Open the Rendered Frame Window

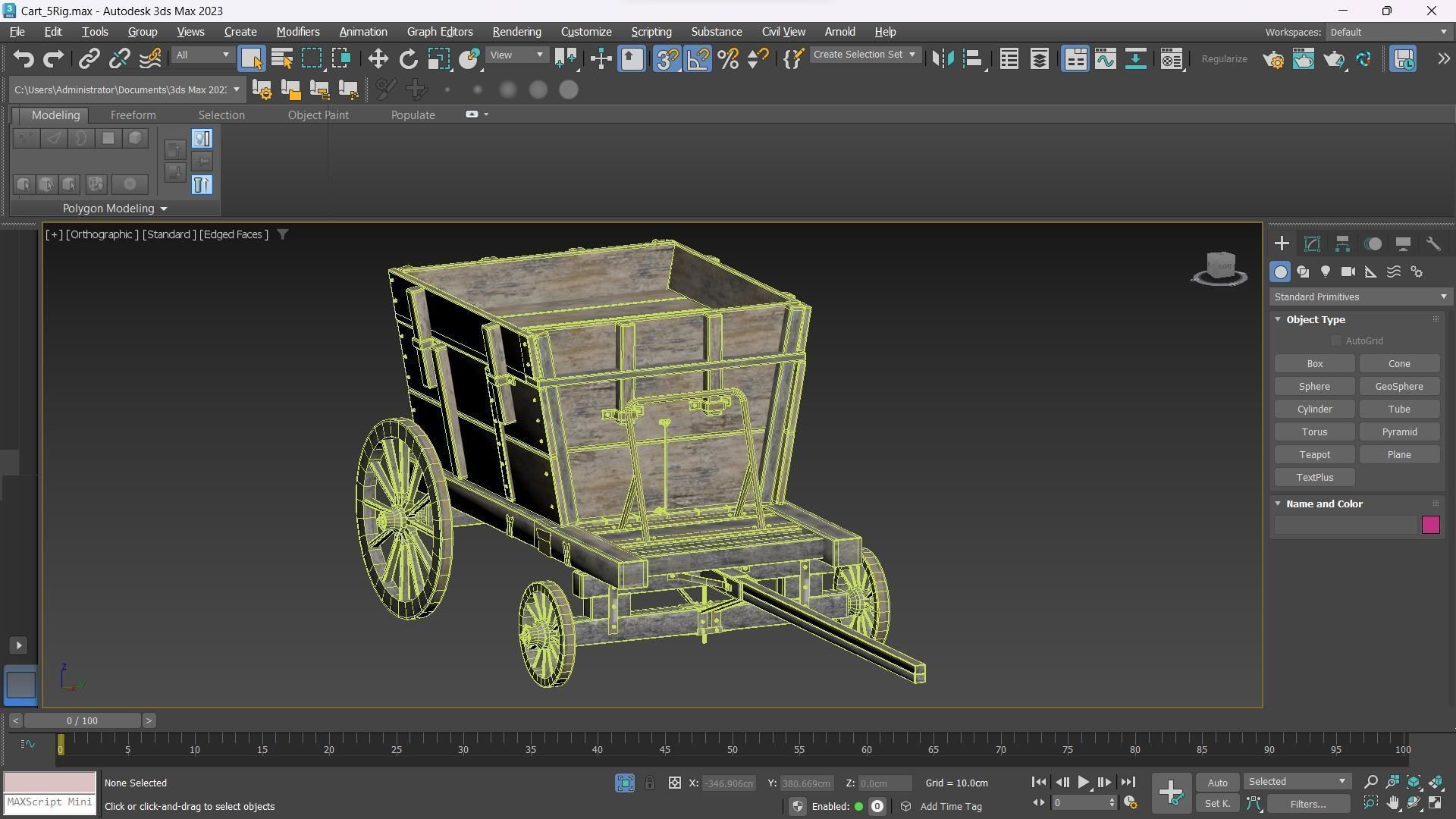[x=1304, y=58]
